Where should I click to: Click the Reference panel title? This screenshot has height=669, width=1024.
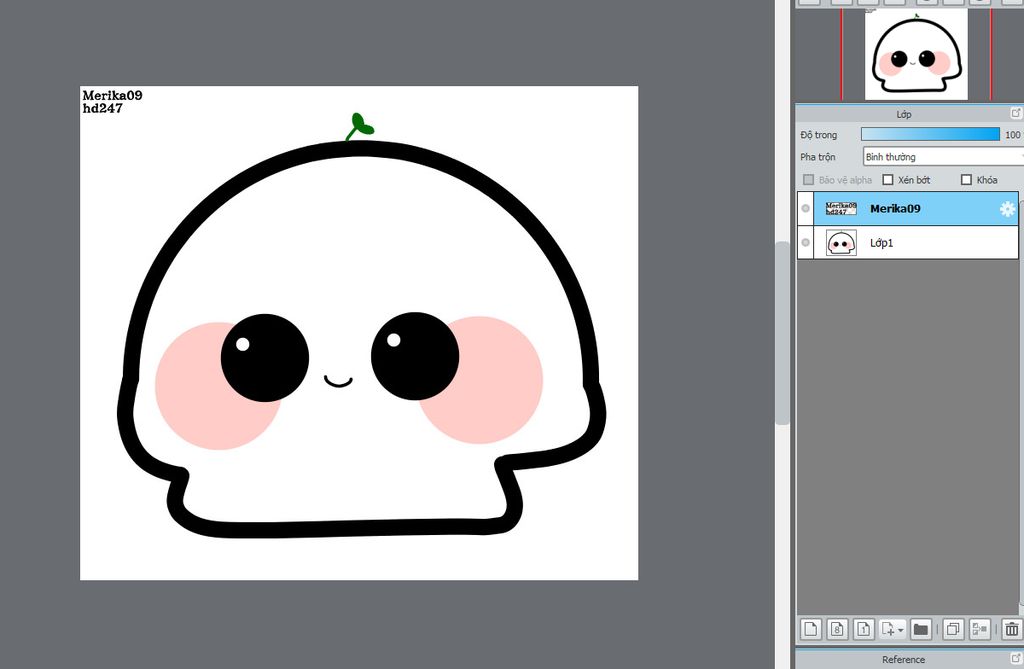tap(903, 659)
